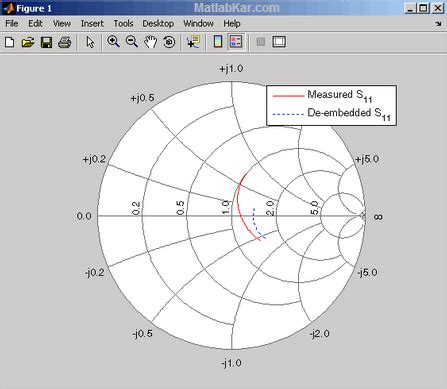Click the +j0.5 reactance label

point(142,98)
